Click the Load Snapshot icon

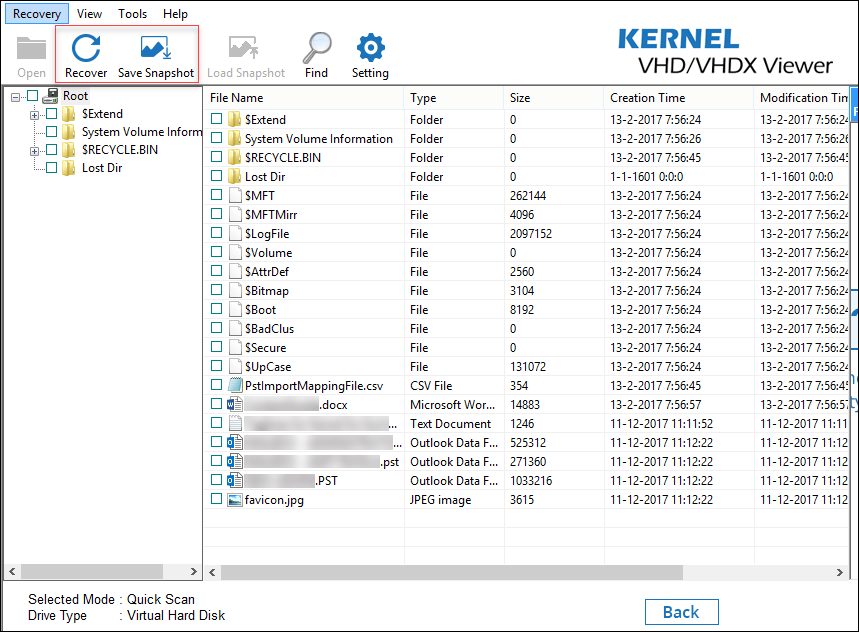point(243,48)
